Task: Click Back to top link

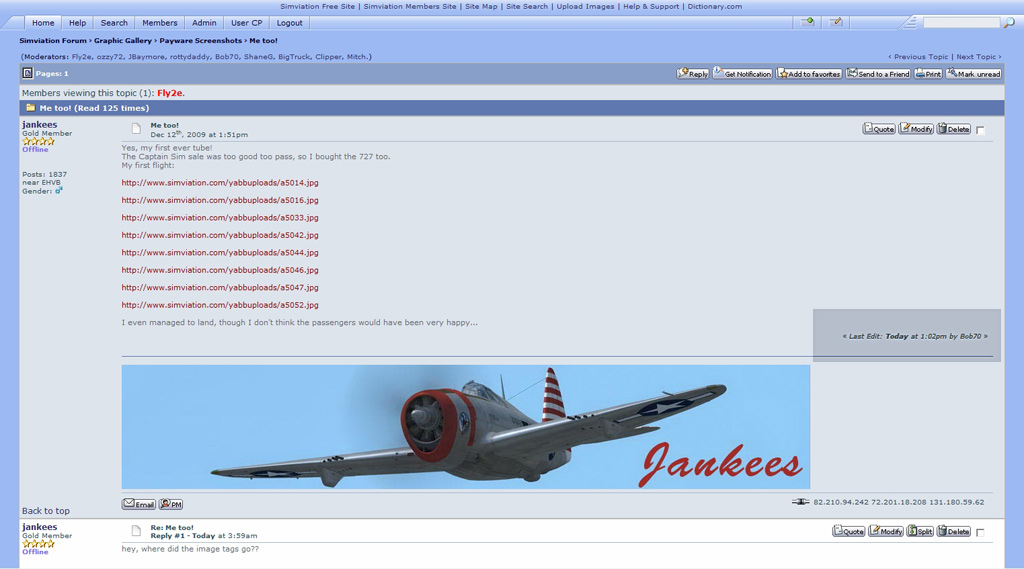Action: pos(46,511)
